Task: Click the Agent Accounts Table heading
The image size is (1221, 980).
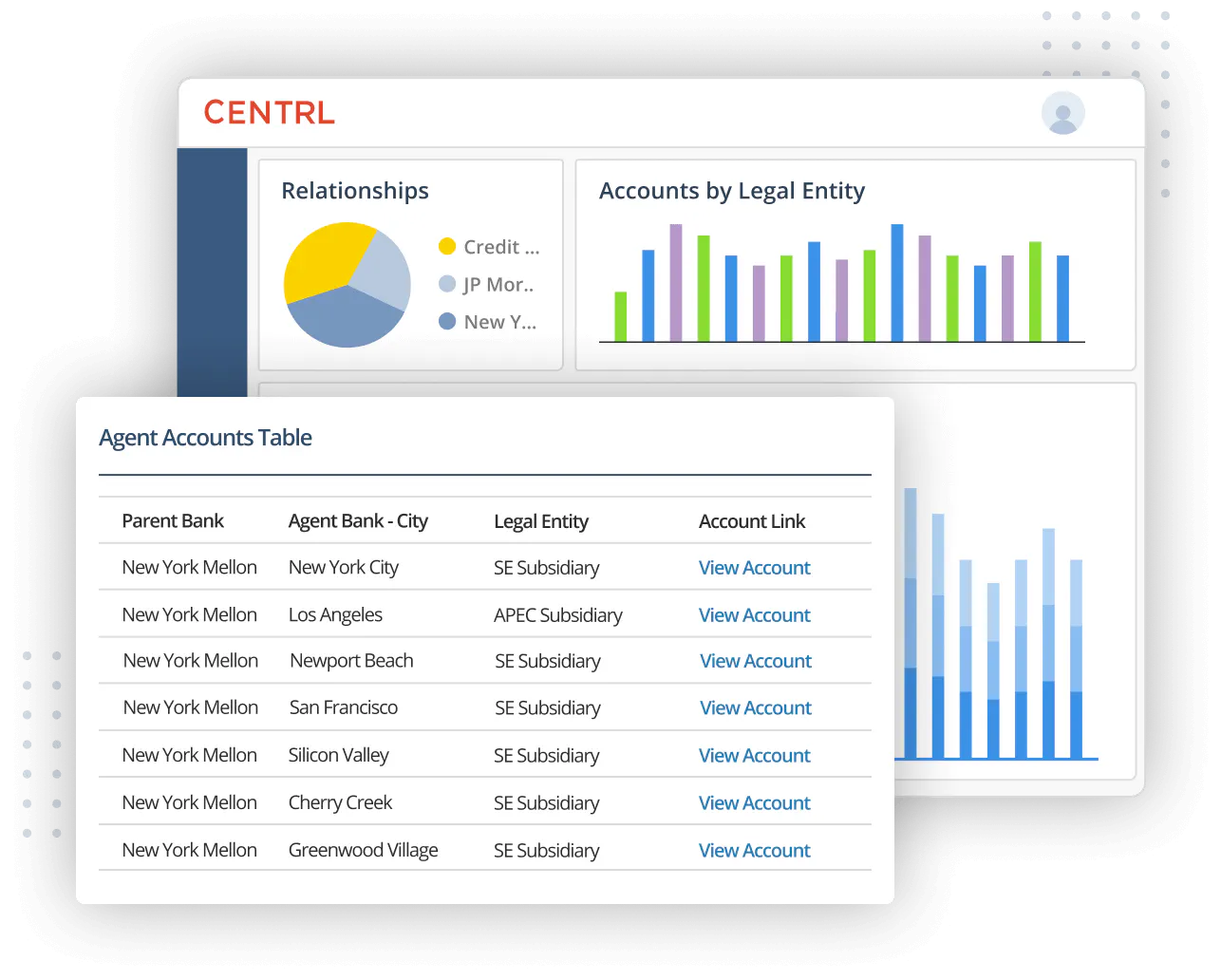Action: [205, 438]
